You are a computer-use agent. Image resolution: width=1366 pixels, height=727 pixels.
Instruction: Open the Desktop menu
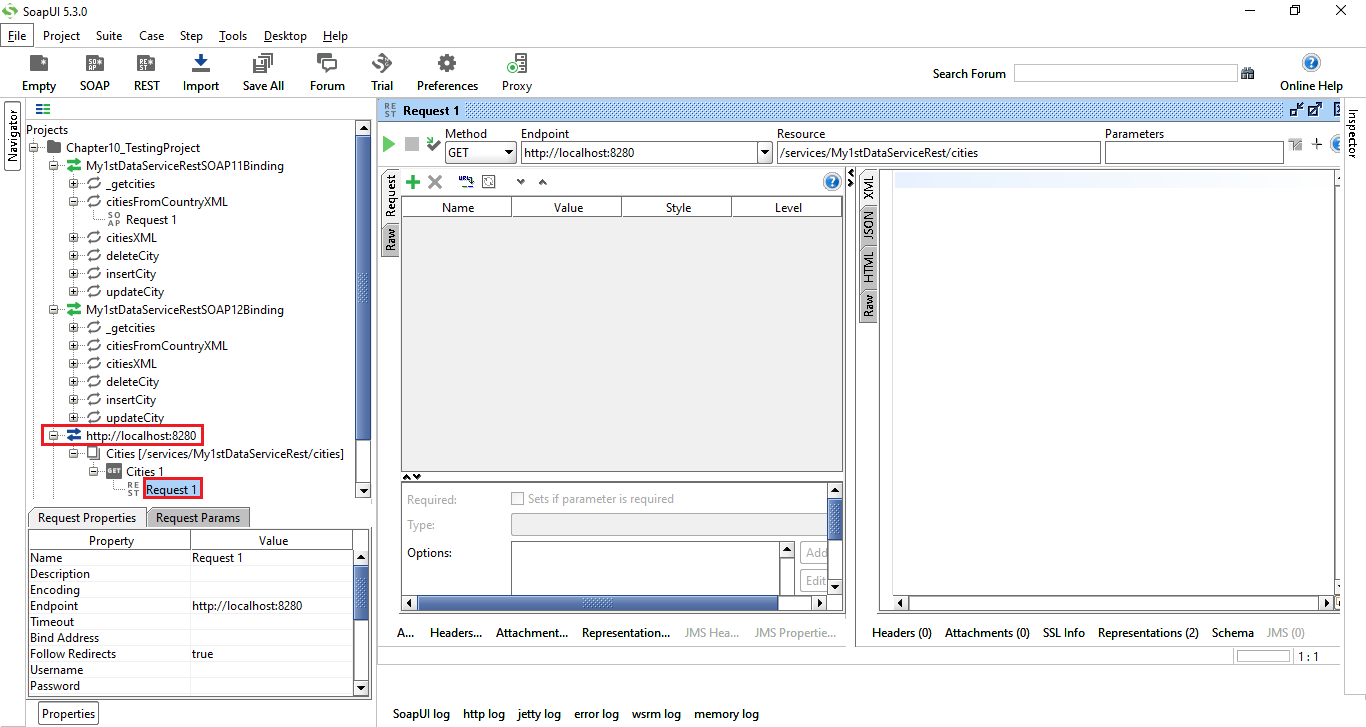click(x=285, y=36)
